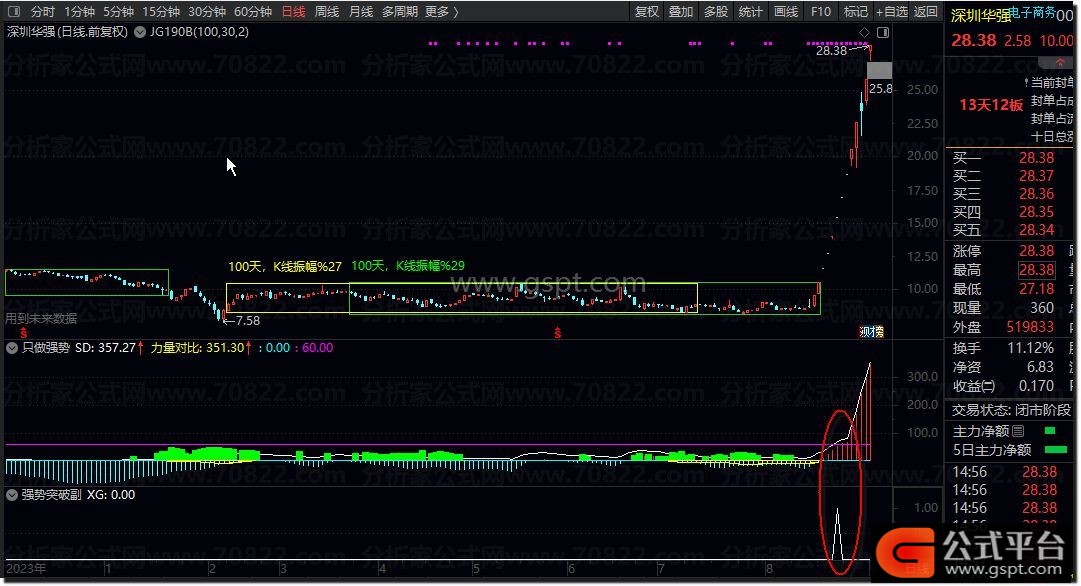1081x586 pixels.
Task: Click the 电子商务 sector link
Action: point(1032,12)
